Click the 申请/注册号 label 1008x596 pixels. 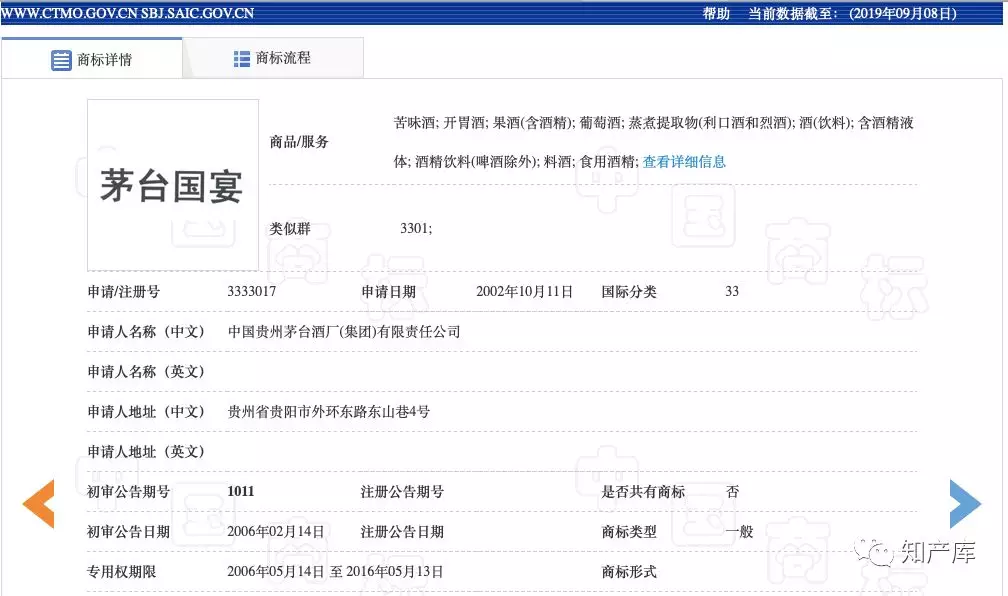tap(123, 291)
